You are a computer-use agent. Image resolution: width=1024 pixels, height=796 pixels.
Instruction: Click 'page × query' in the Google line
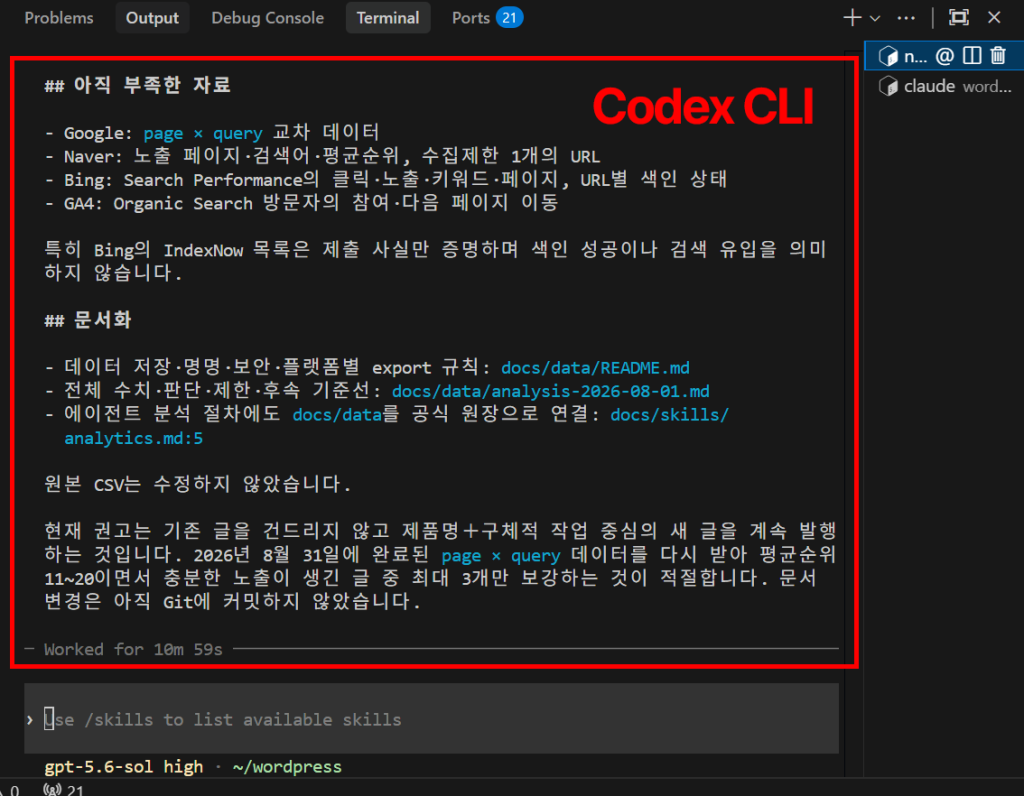202,133
